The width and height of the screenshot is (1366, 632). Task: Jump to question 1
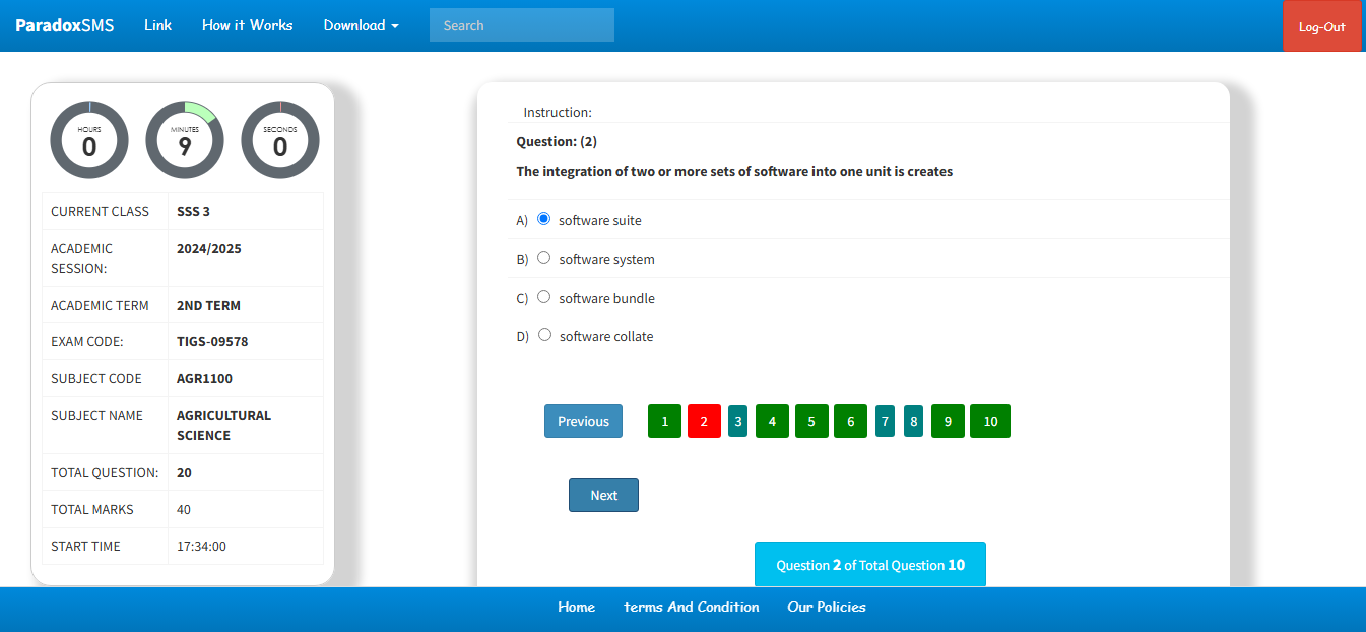coord(665,421)
